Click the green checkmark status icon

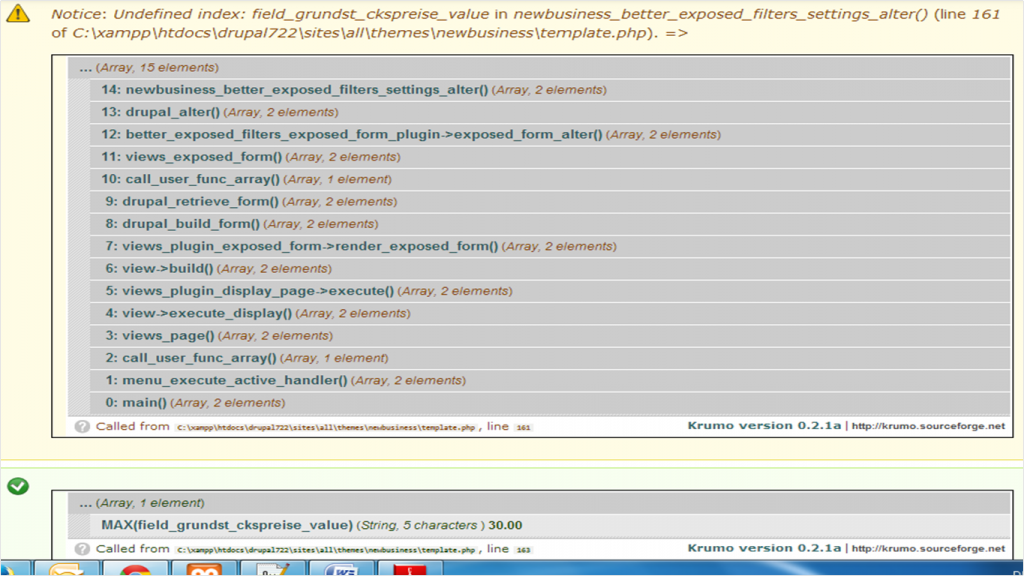(18, 486)
